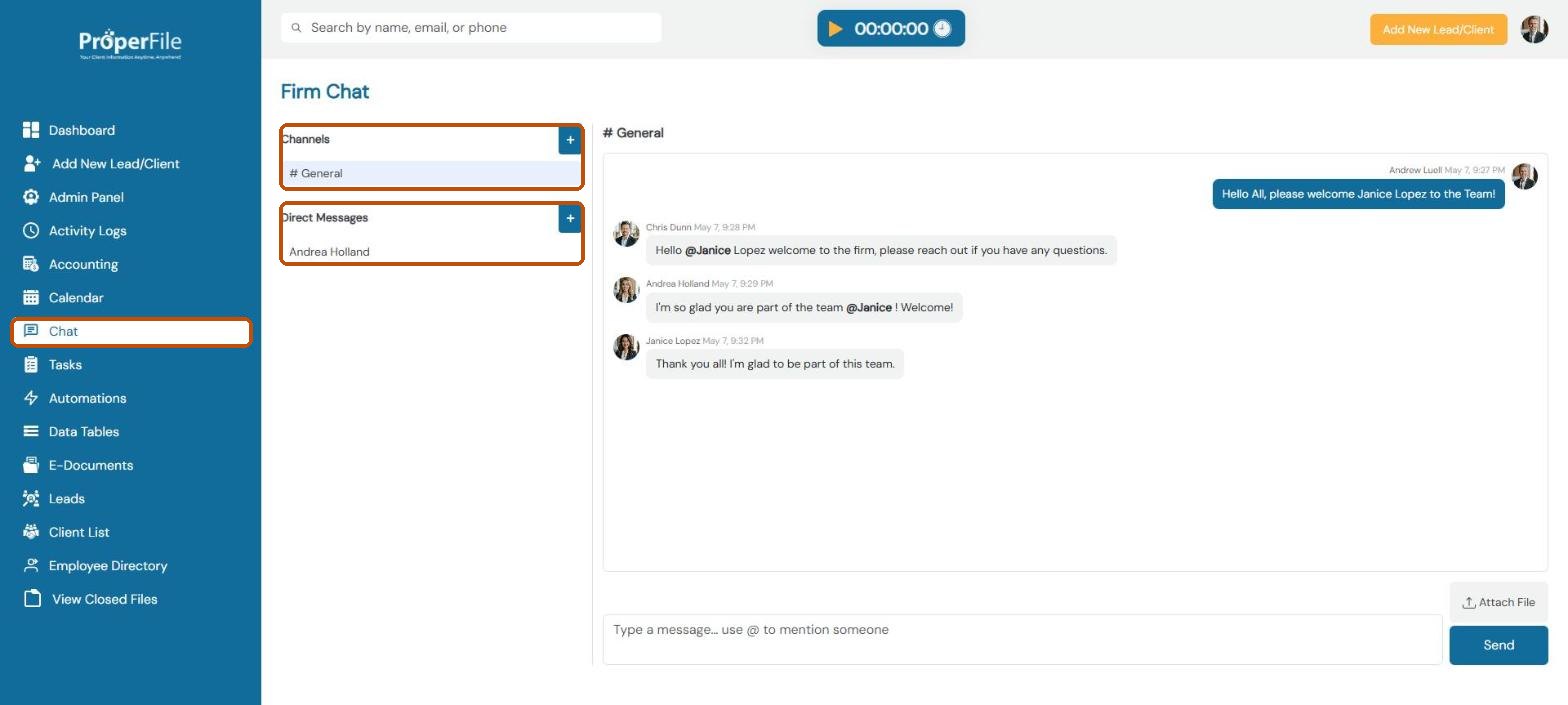Click the Data Tables list icon
1568x705 pixels.
coord(31,431)
